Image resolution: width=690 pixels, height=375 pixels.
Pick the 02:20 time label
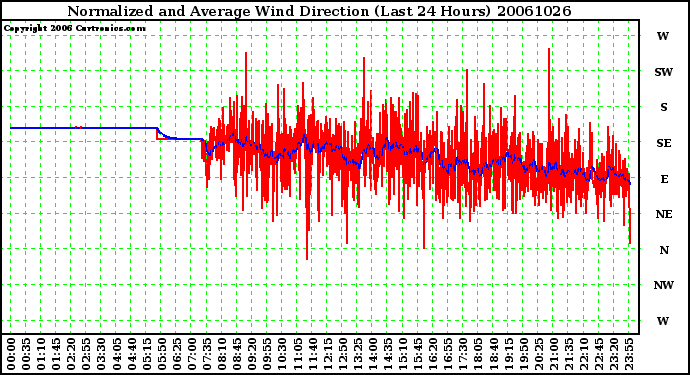click(x=71, y=355)
